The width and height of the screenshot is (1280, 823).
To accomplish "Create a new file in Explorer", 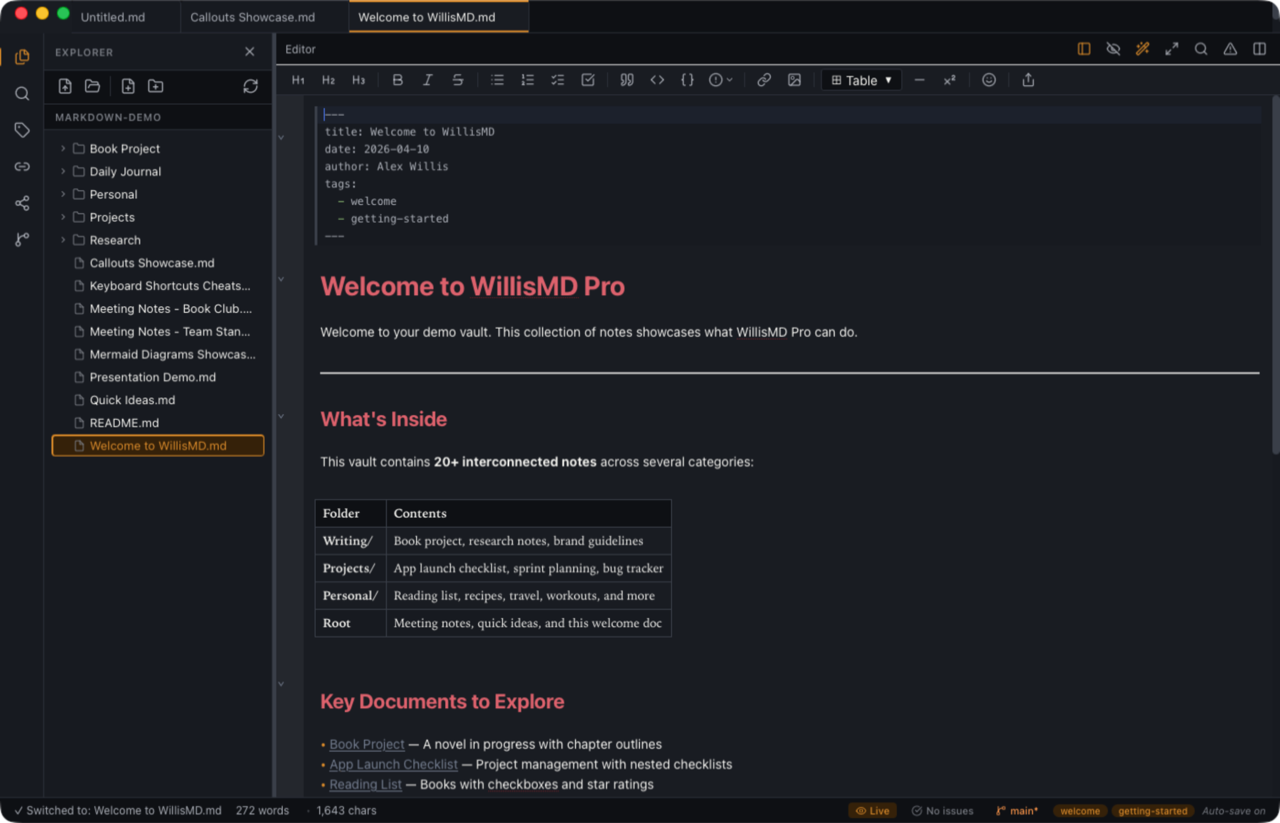I will pos(128,86).
